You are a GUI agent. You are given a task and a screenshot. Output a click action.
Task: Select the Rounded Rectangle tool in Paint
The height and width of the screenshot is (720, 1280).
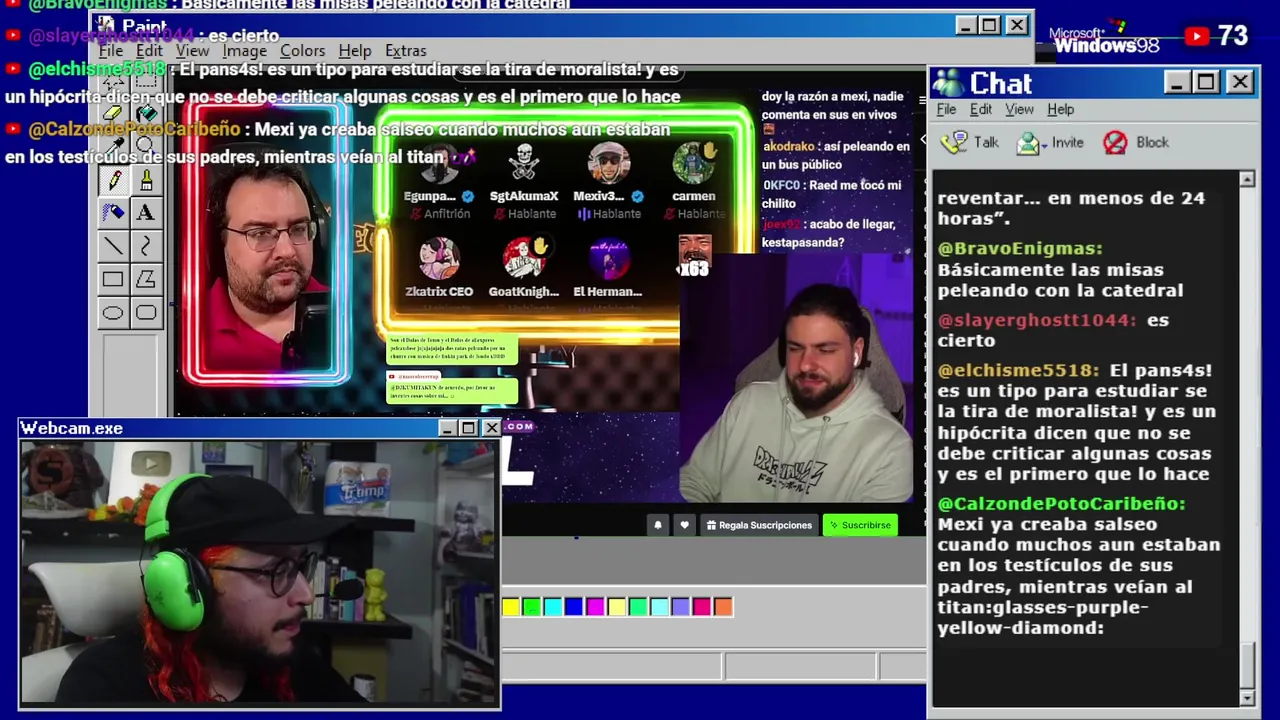click(x=146, y=313)
